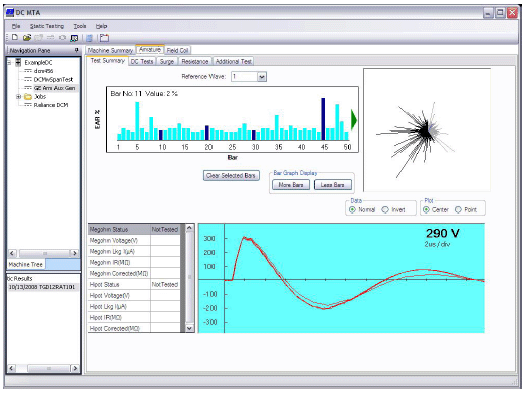Click the blue monitor toolbar icon
Viewport: 525px width, 394px height.
[x=74, y=38]
